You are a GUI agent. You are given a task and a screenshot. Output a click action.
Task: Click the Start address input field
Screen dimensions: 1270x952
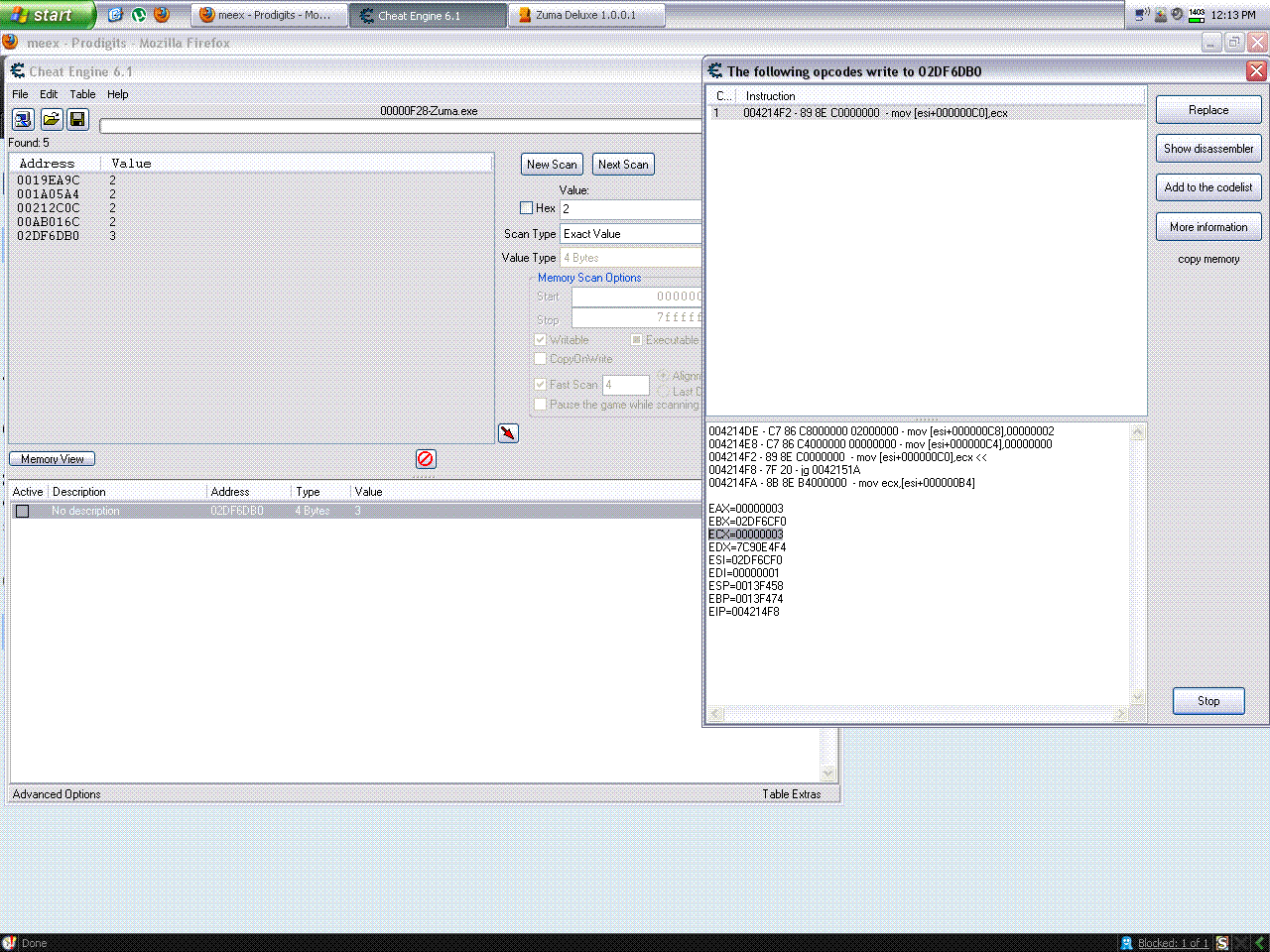[637, 297]
